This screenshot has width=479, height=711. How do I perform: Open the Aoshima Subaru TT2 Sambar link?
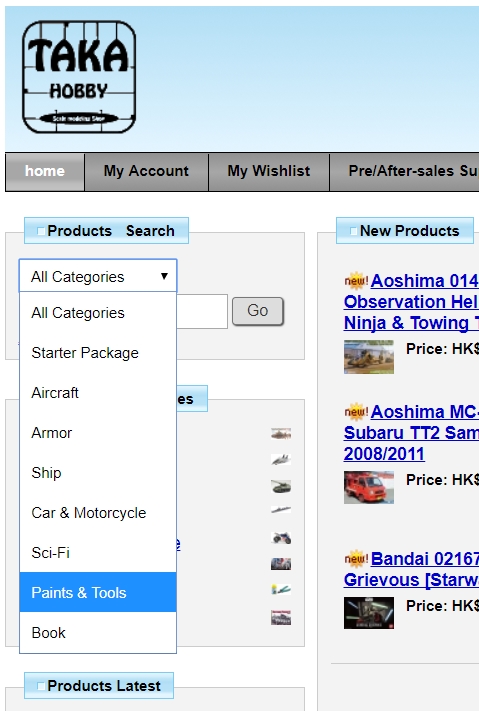(411, 433)
